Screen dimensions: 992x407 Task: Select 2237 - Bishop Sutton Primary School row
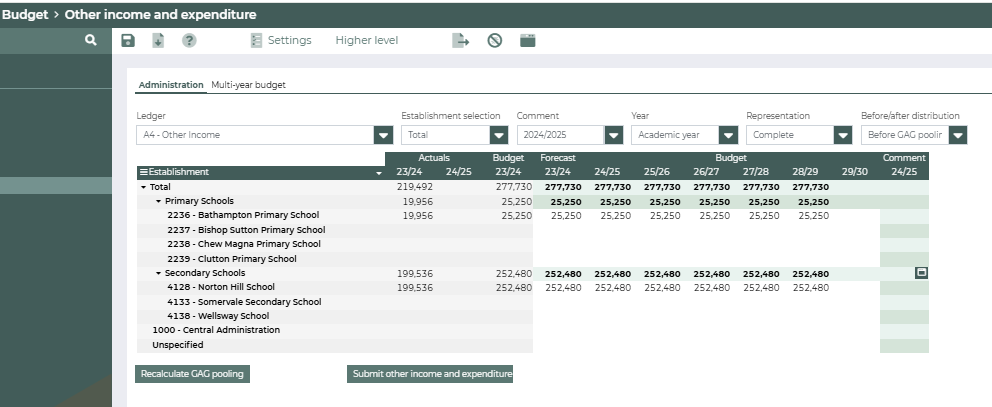(246, 230)
